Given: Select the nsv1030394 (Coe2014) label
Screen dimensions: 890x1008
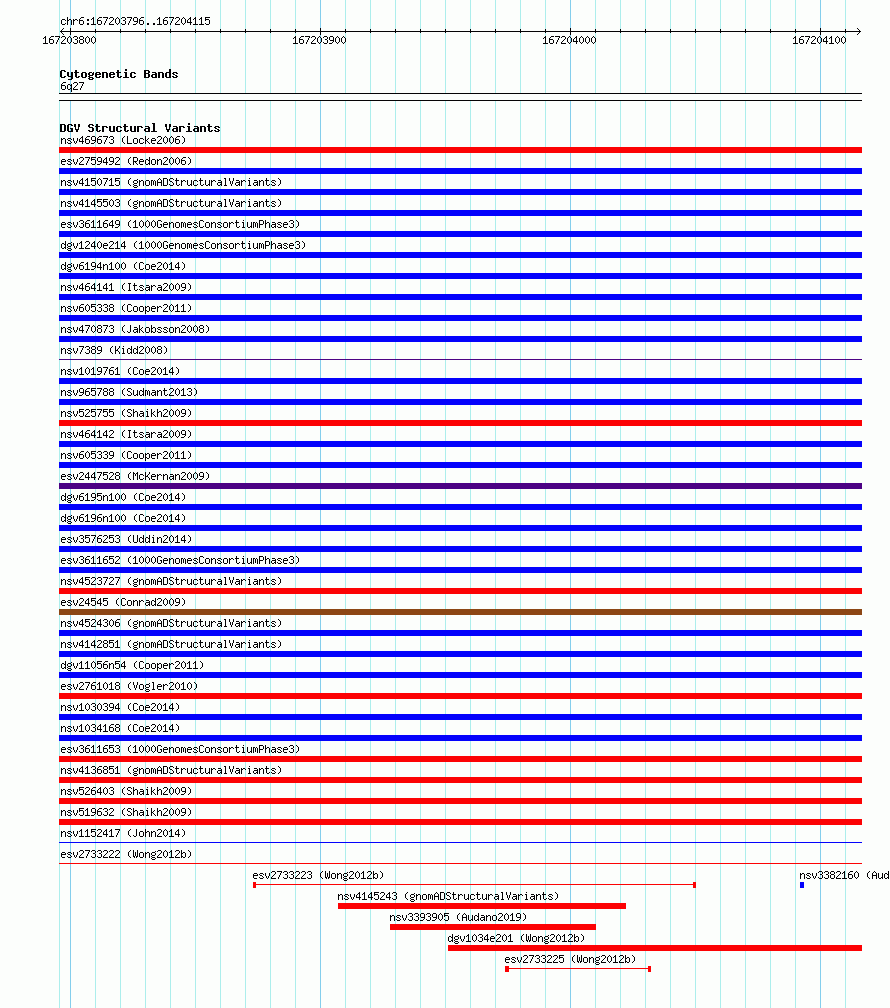Looking at the screenshot, I should click(x=120, y=707).
